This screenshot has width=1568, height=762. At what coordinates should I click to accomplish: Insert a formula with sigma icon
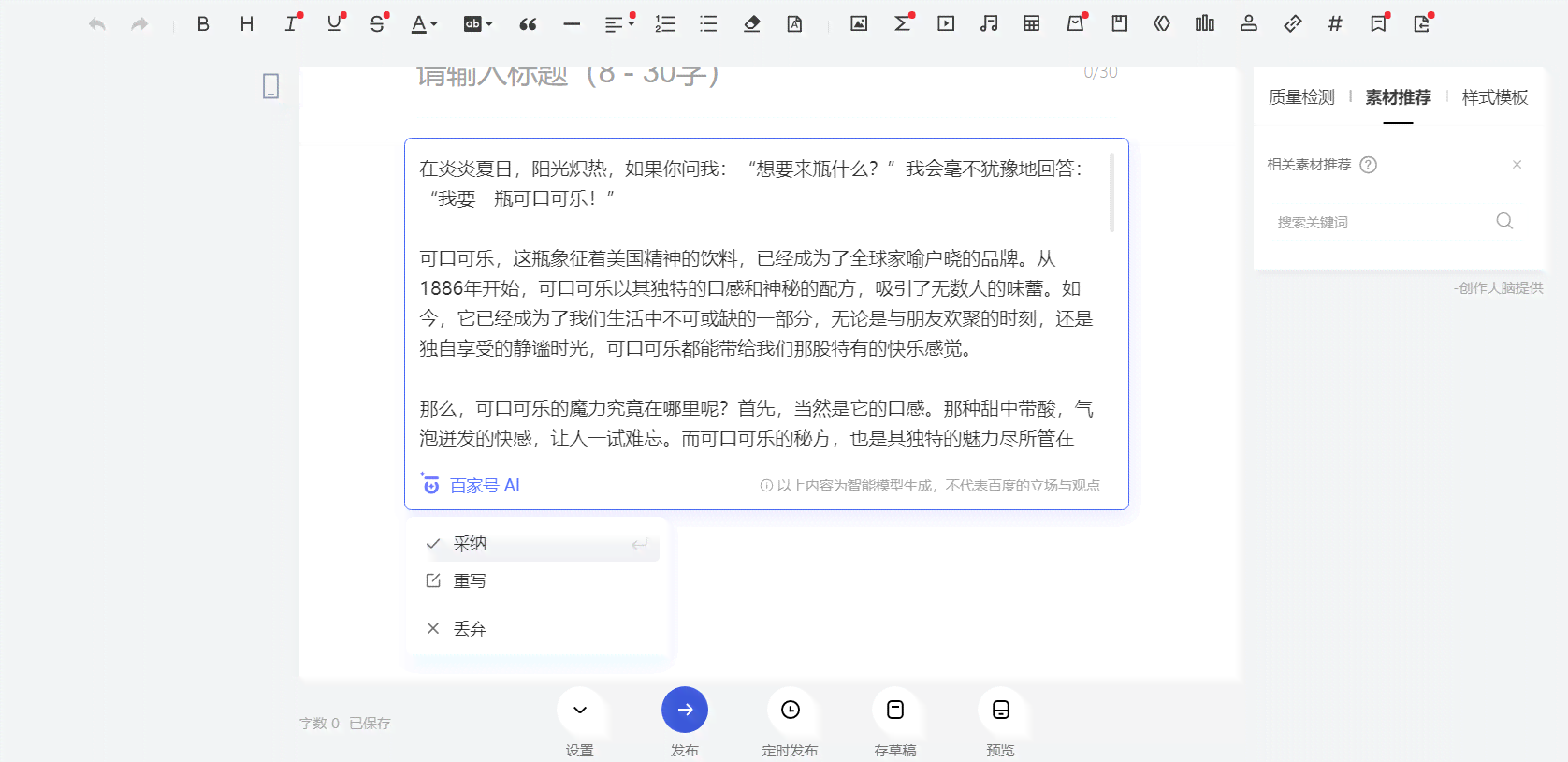click(x=904, y=24)
